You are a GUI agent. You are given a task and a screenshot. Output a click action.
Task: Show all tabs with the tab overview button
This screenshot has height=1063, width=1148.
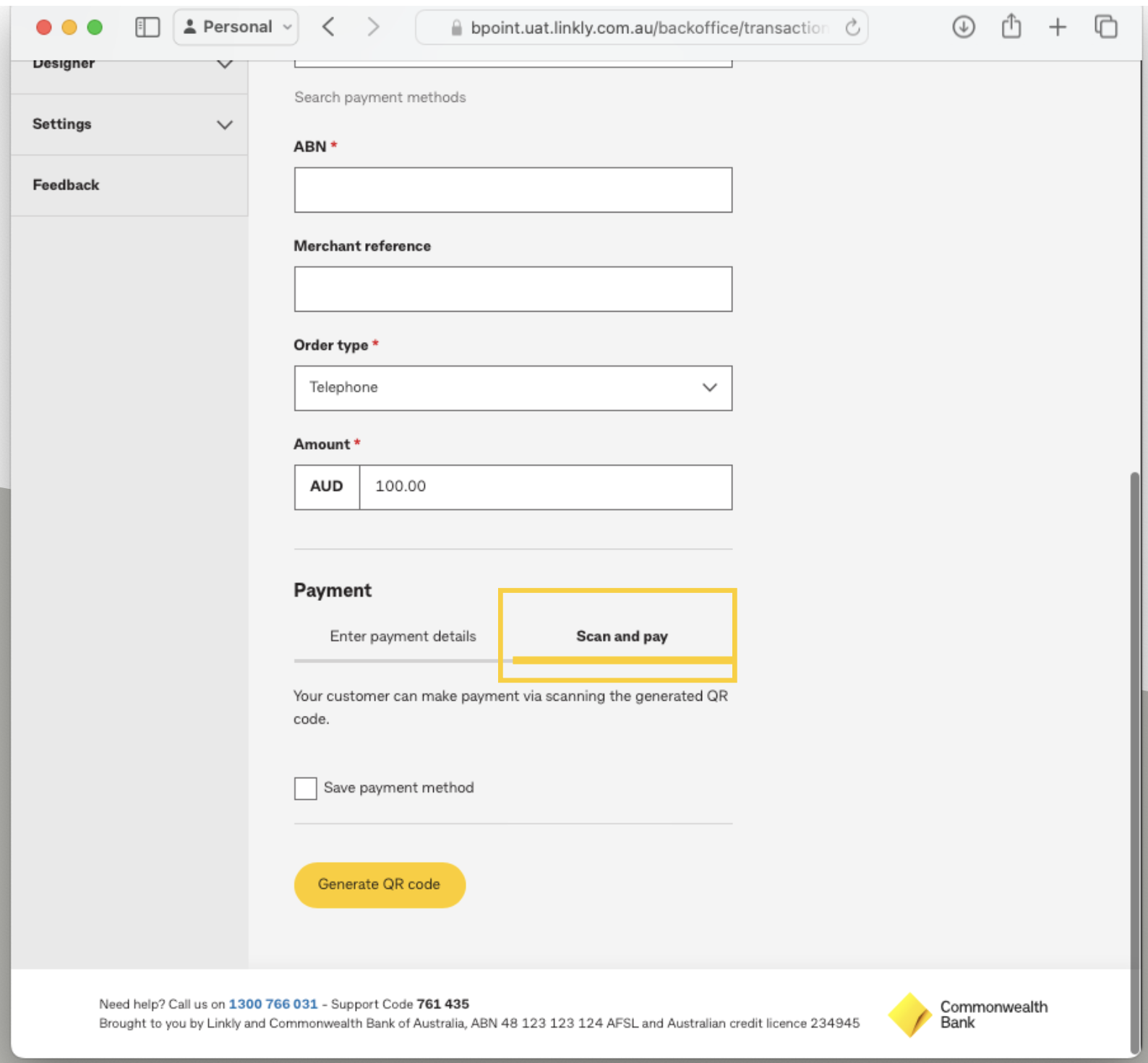point(1105,27)
